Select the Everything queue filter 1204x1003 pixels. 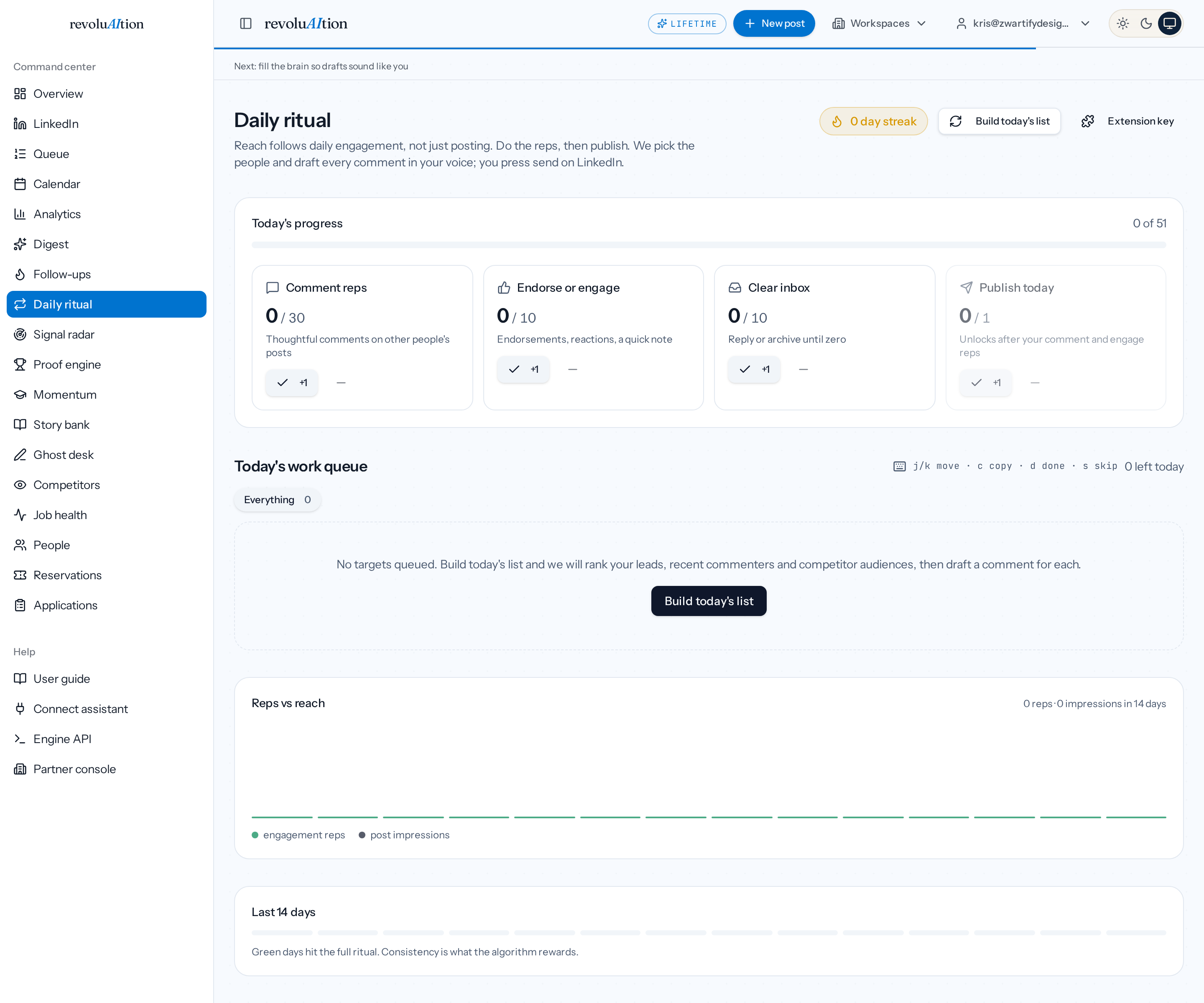278,500
